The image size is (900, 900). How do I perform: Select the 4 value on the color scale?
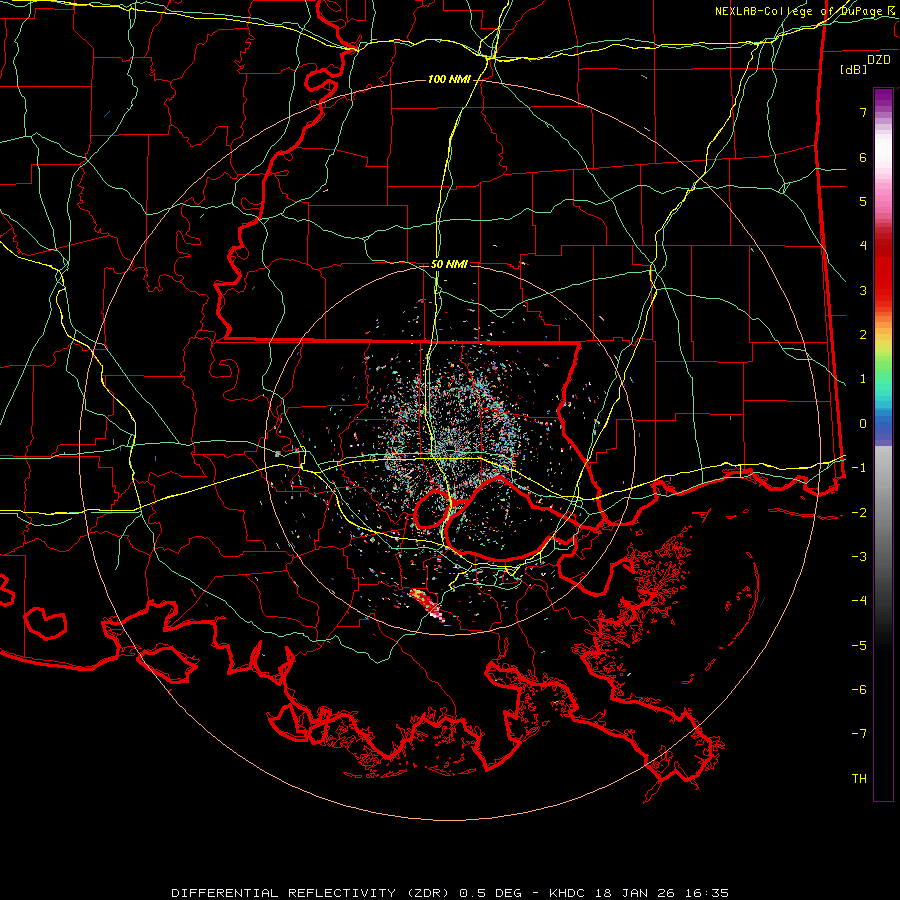(863, 246)
